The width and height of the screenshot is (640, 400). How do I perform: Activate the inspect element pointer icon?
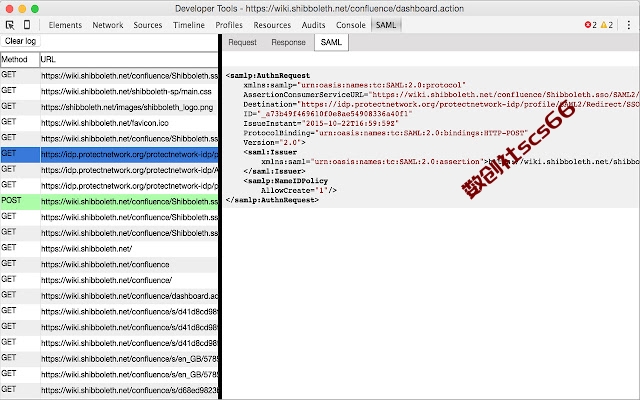(x=10, y=25)
